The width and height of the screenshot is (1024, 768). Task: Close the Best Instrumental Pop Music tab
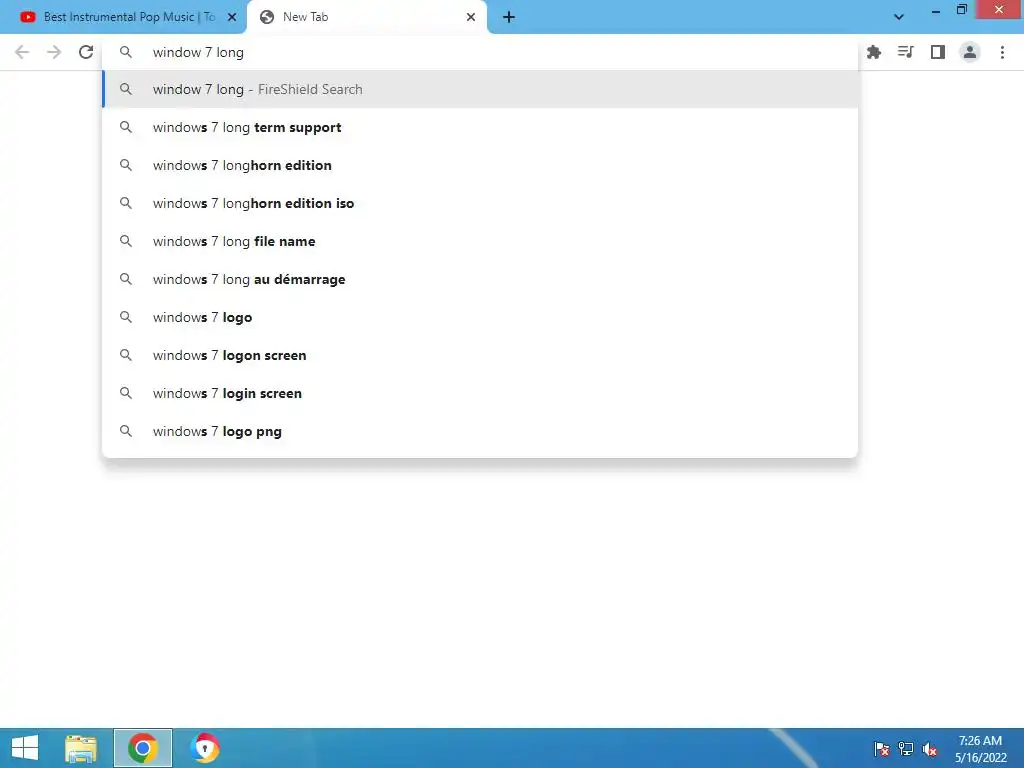[x=232, y=18]
